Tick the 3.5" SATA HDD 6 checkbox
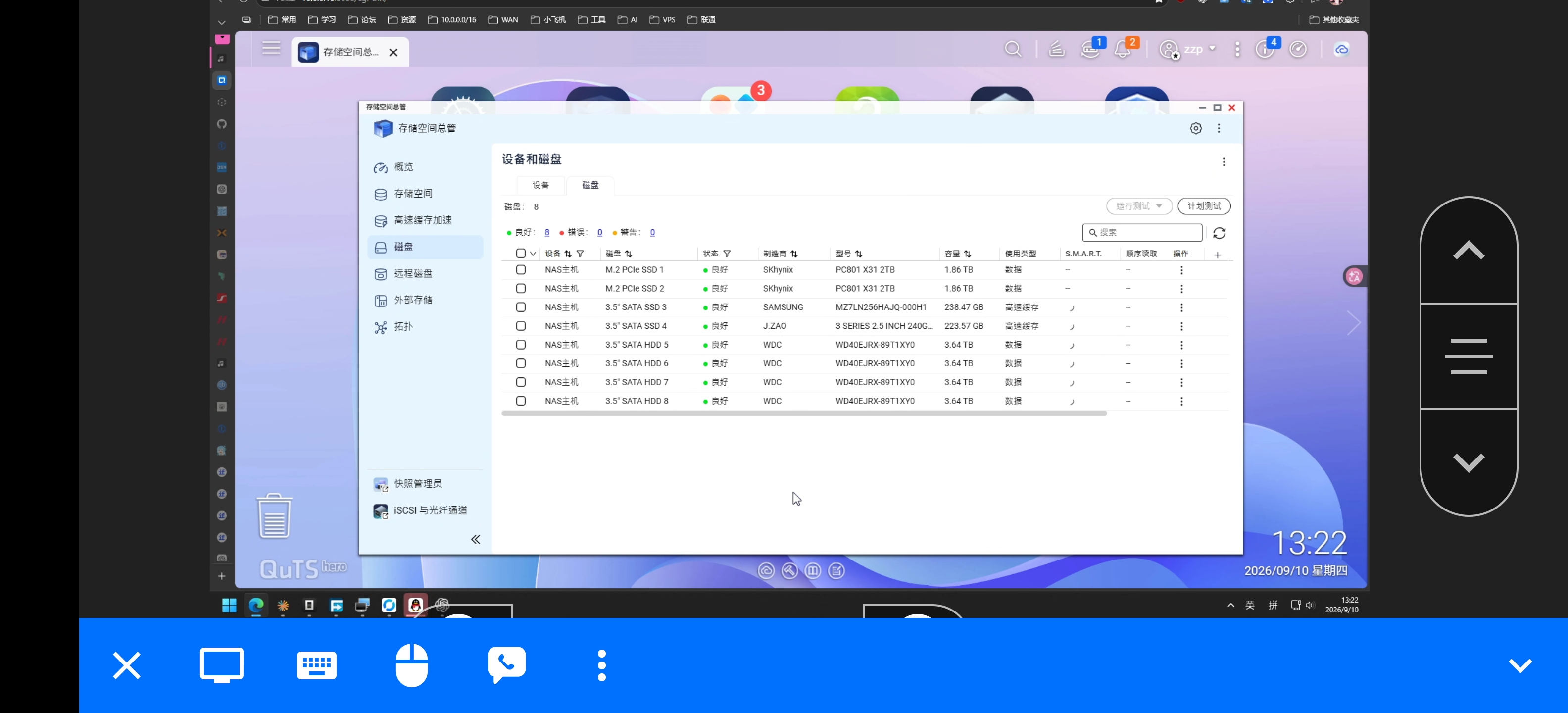Viewport: 1568px width, 713px height. (520, 363)
